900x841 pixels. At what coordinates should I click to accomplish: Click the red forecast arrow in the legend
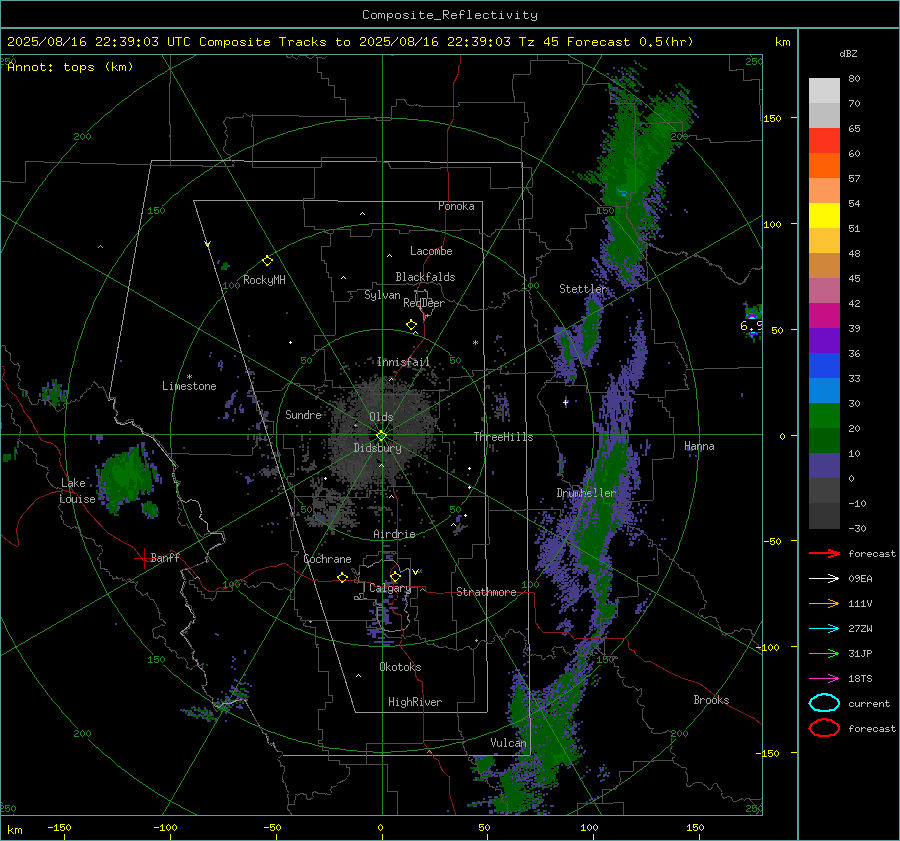(x=824, y=553)
